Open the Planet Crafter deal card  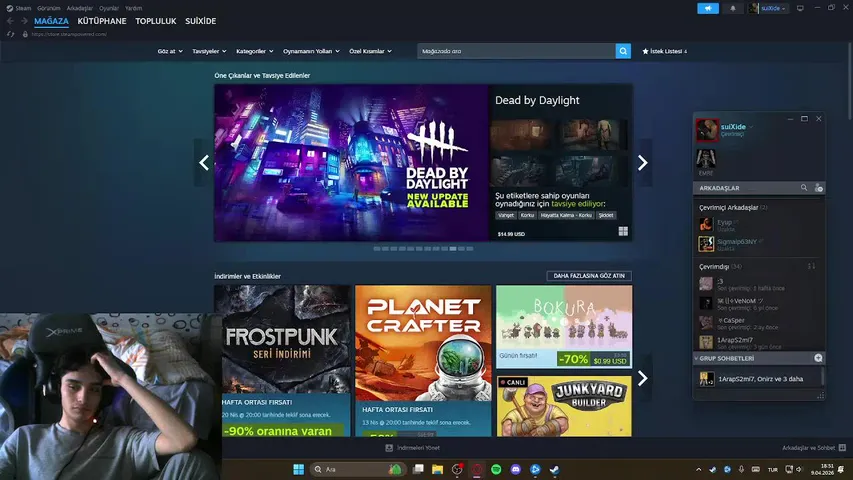click(423, 360)
